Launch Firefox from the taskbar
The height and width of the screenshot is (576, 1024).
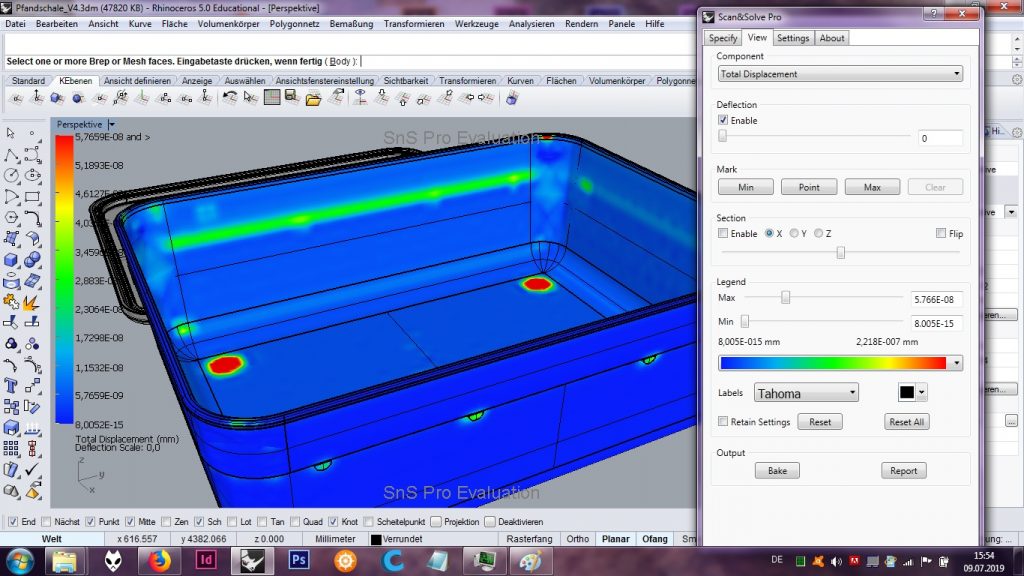159,559
